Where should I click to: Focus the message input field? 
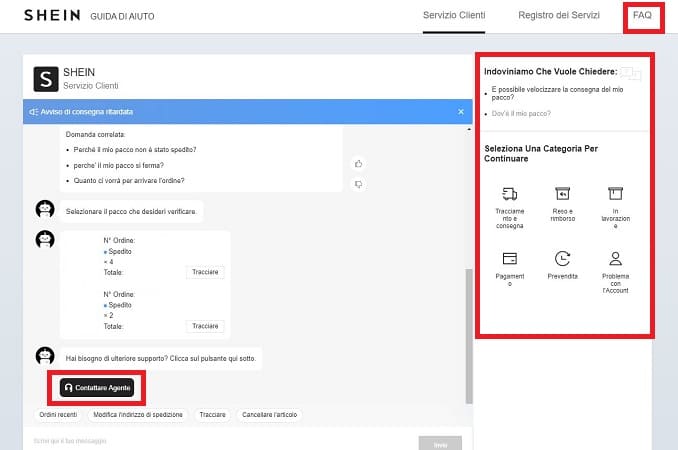tap(223, 441)
